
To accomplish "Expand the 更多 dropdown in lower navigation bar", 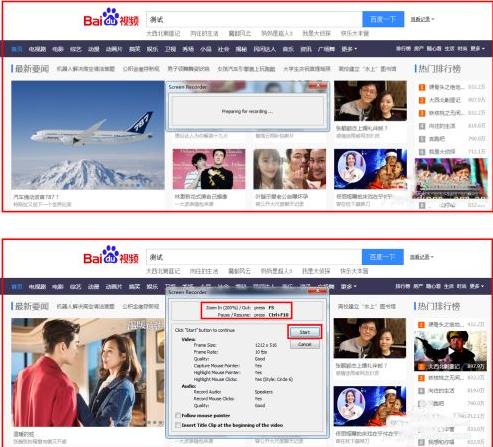I will (349, 286).
